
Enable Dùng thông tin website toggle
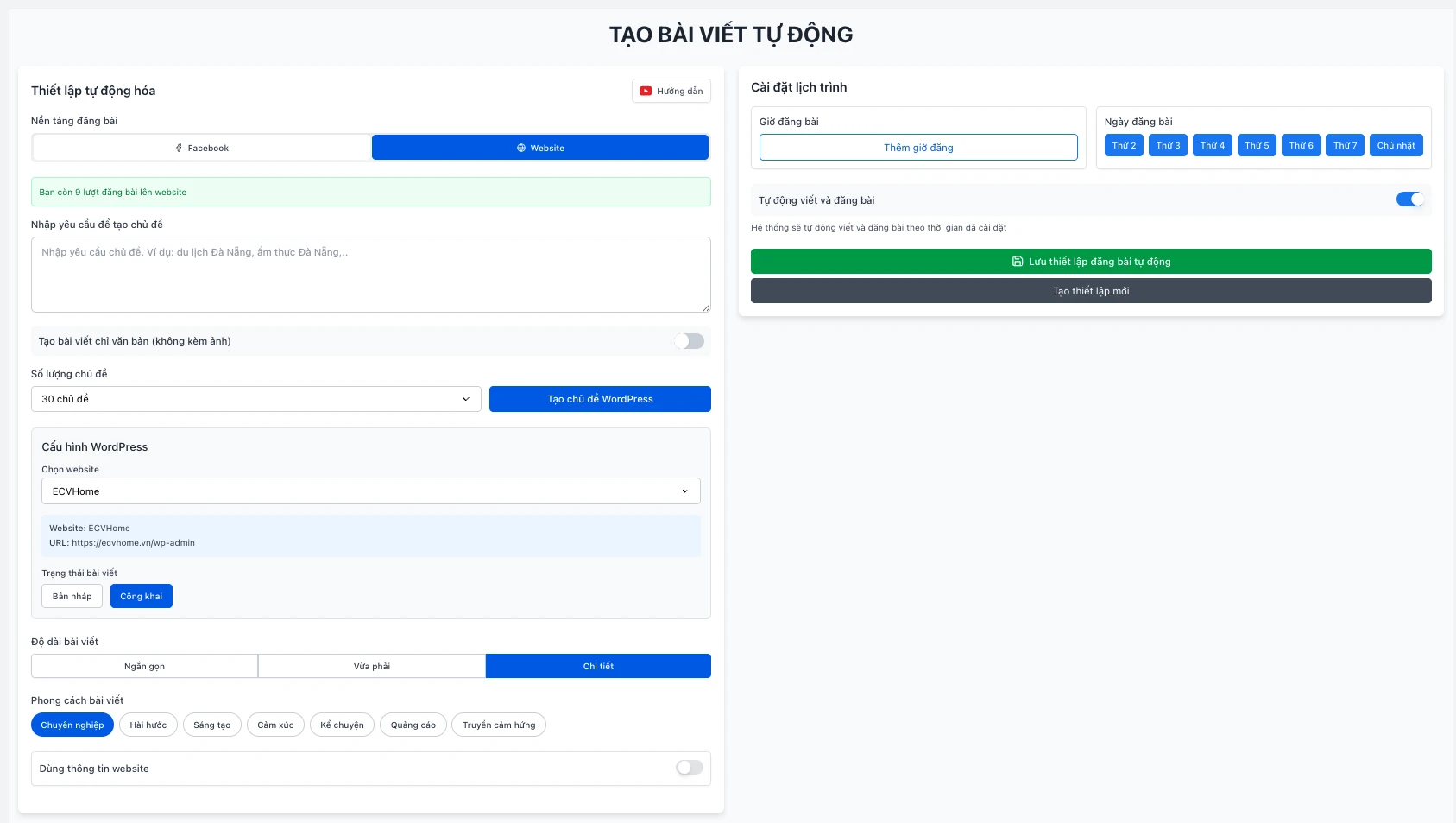(x=689, y=768)
